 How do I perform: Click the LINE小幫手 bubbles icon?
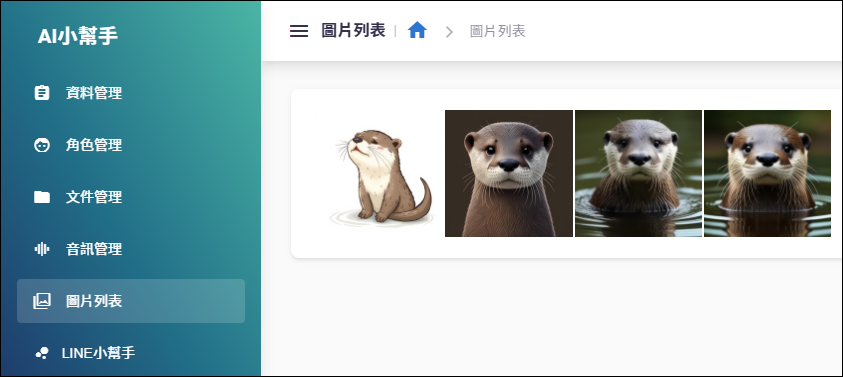click(x=42, y=353)
